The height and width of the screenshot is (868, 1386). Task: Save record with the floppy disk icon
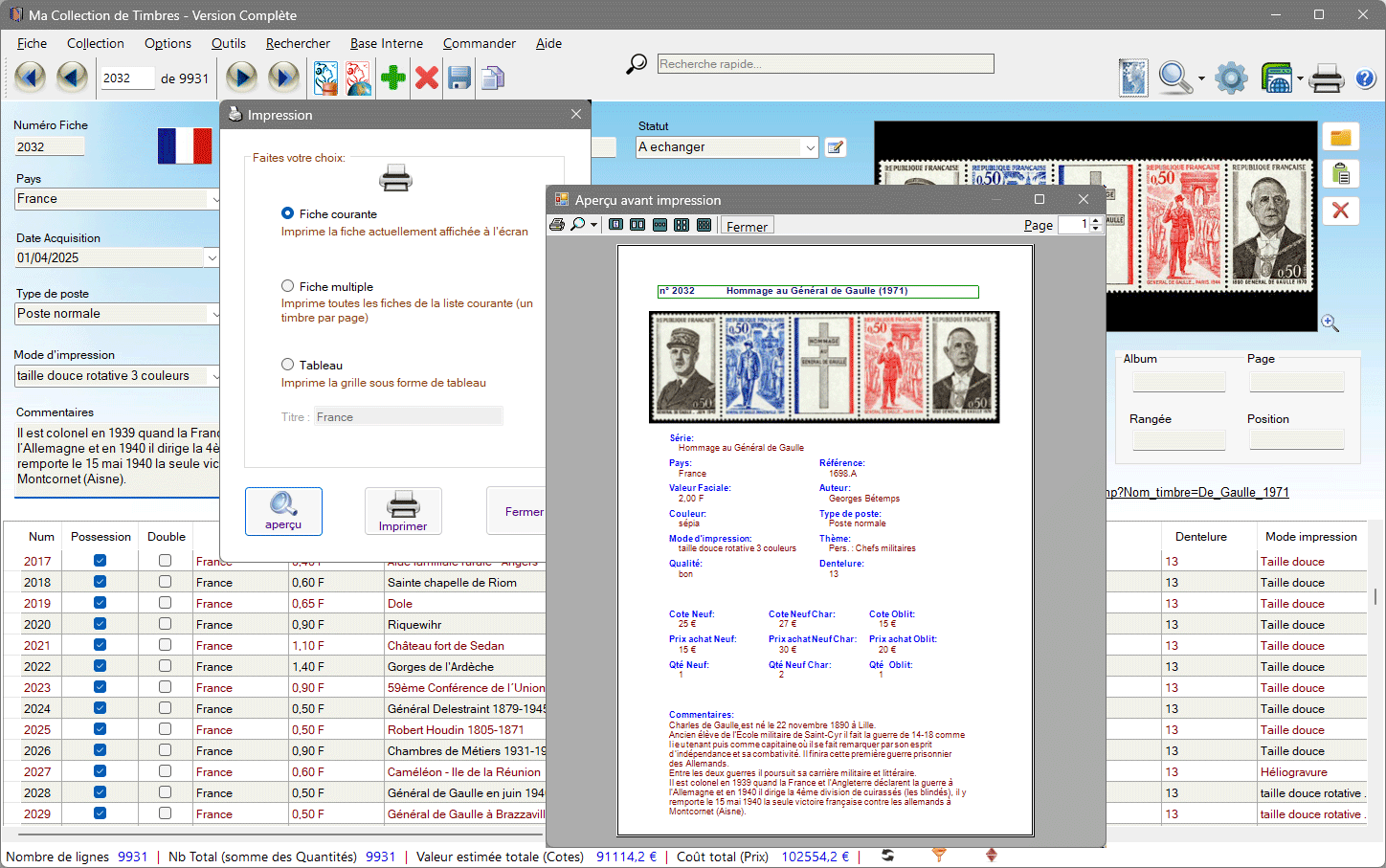point(459,78)
